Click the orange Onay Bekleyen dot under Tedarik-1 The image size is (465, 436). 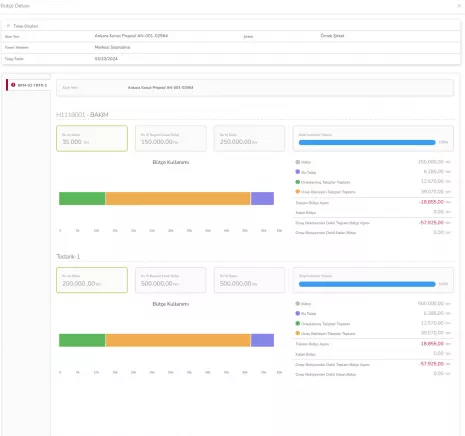(x=298, y=333)
